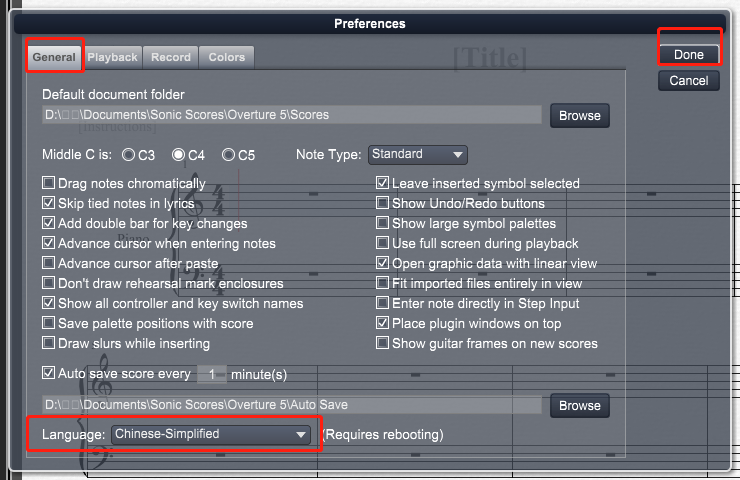The image size is (740, 480).
Task: Click the default document folder path field
Action: click(x=292, y=115)
